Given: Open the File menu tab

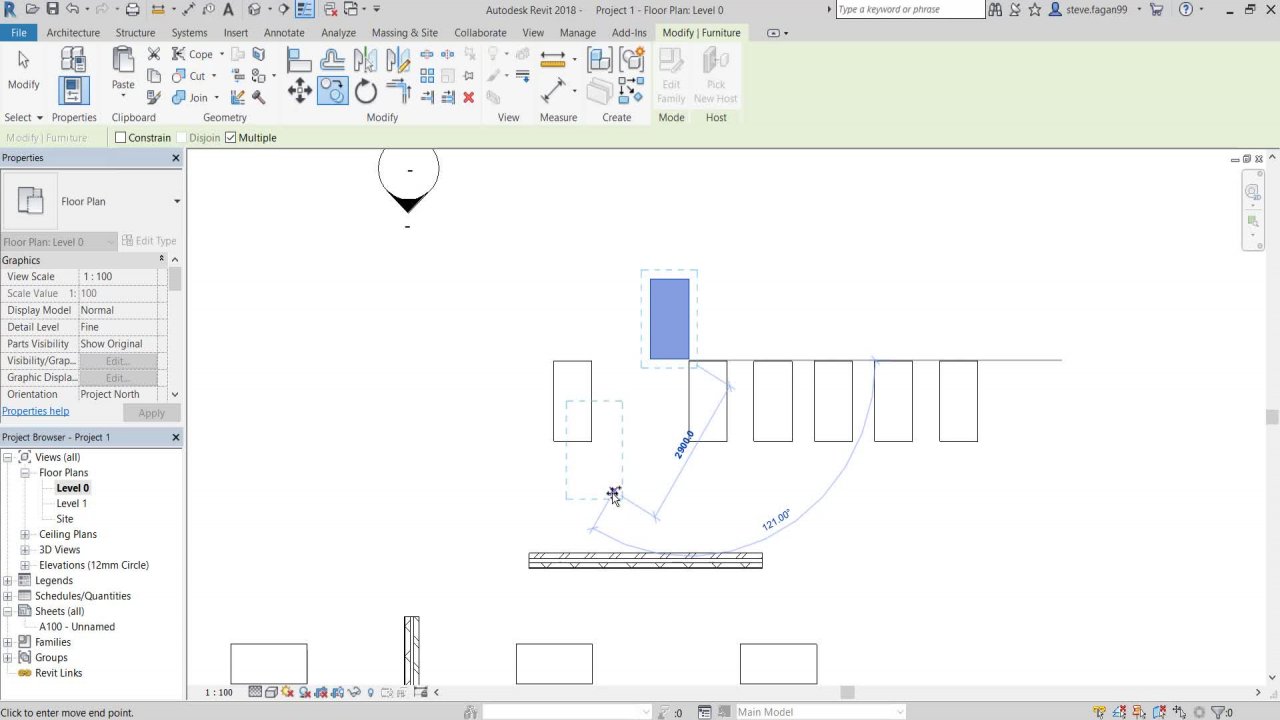Looking at the screenshot, I should 18,32.
